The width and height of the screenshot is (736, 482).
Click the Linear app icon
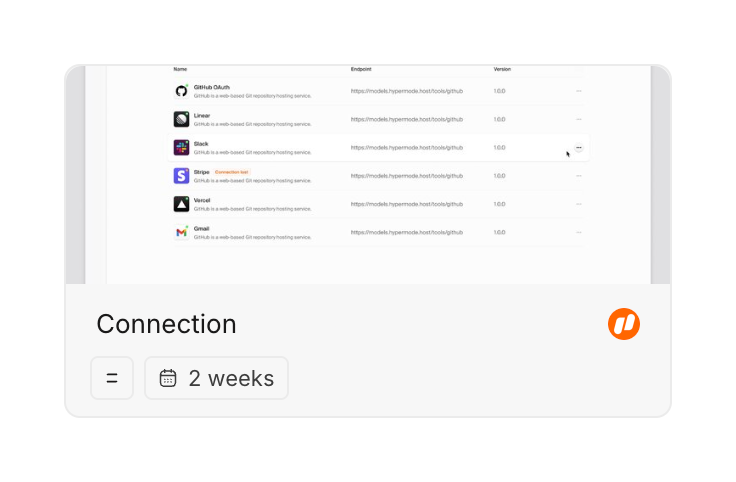[x=181, y=119]
